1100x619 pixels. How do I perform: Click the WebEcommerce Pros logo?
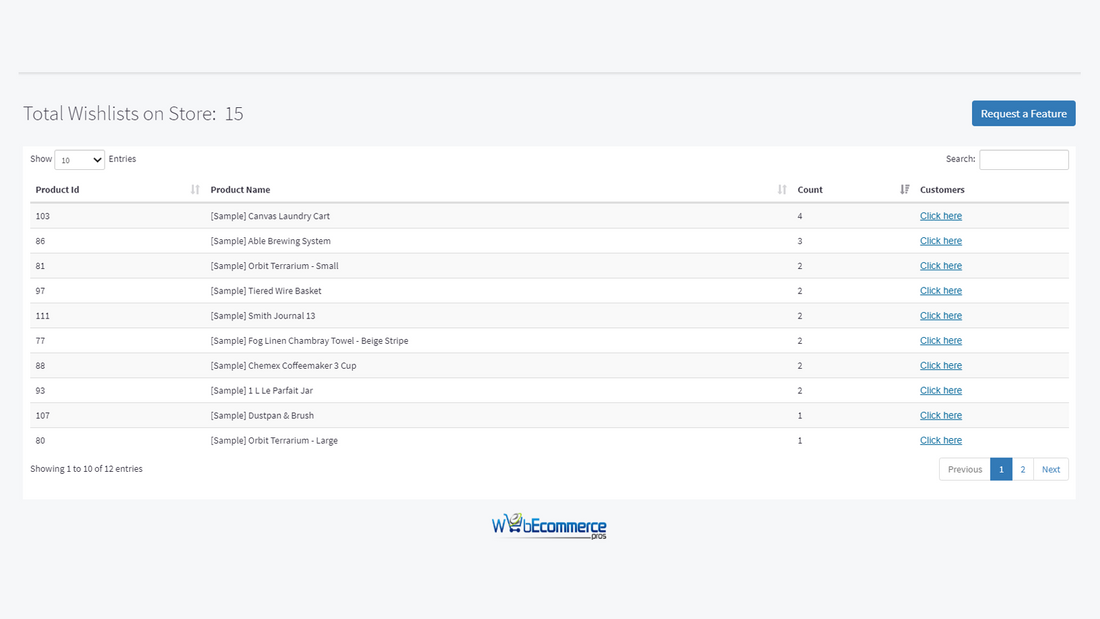[549, 526]
